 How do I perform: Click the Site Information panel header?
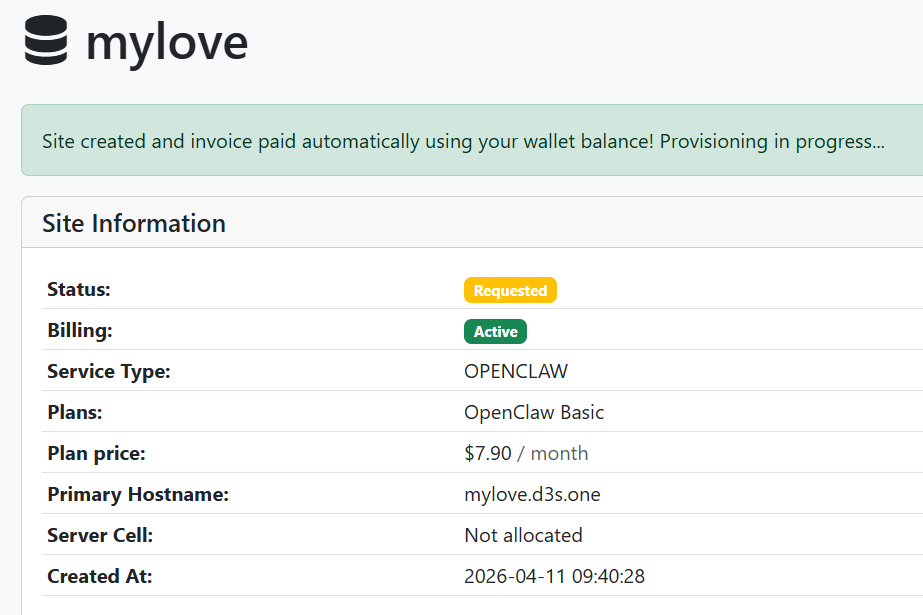coord(134,223)
